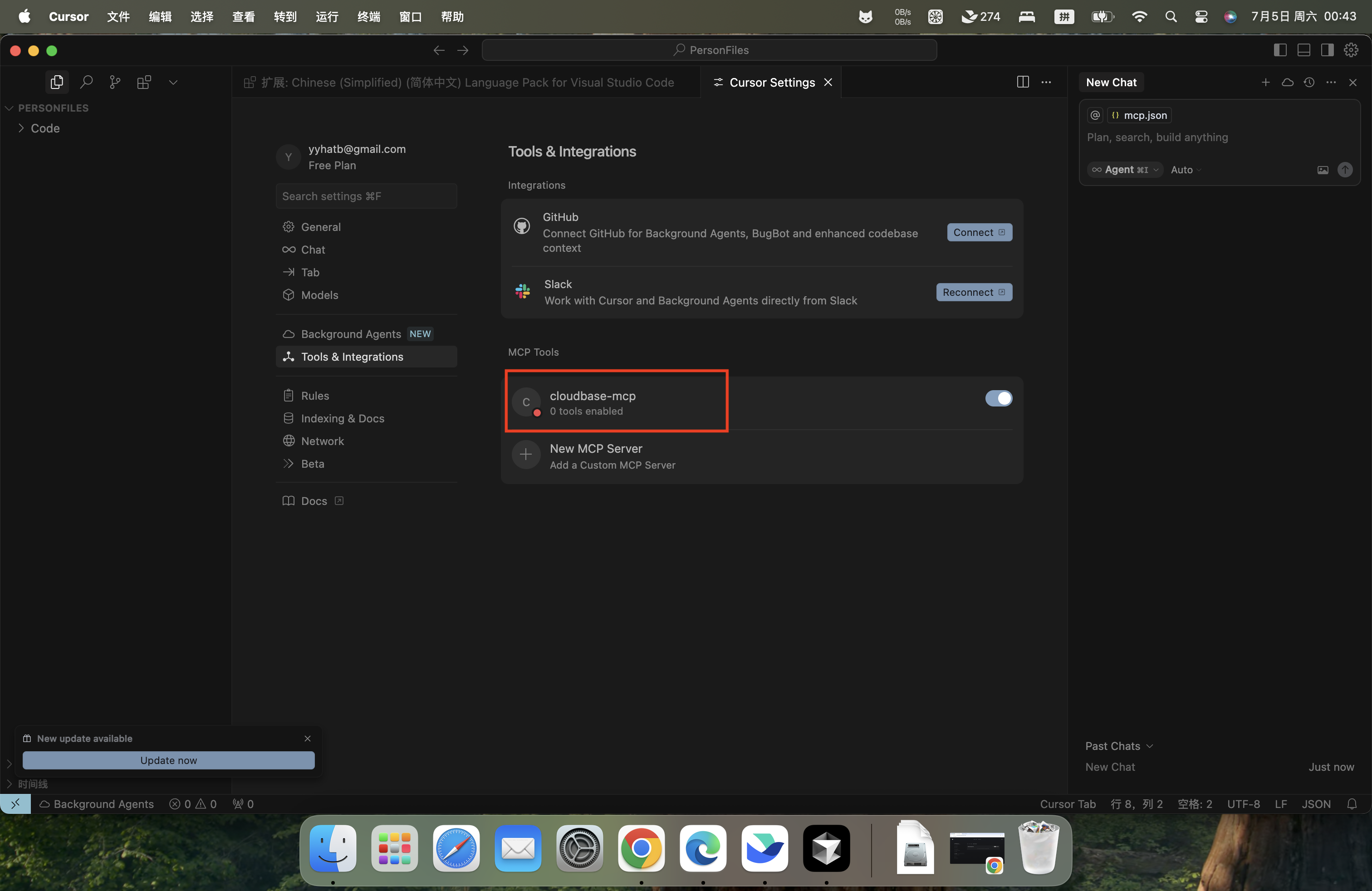Open the Source Control view icon
Image resolution: width=1372 pixels, height=891 pixels.
(115, 83)
